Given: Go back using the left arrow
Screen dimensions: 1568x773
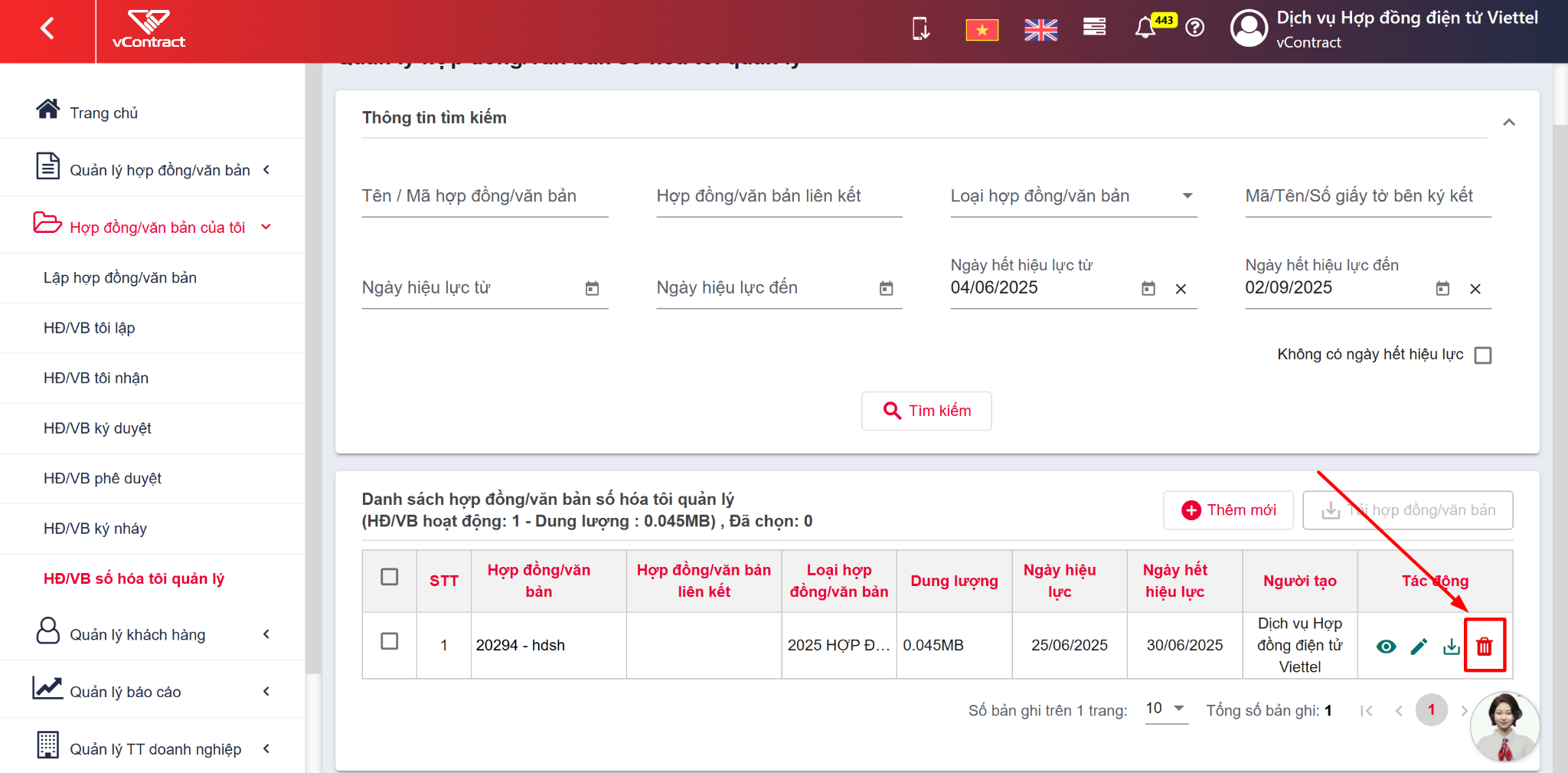Looking at the screenshot, I should (x=47, y=29).
